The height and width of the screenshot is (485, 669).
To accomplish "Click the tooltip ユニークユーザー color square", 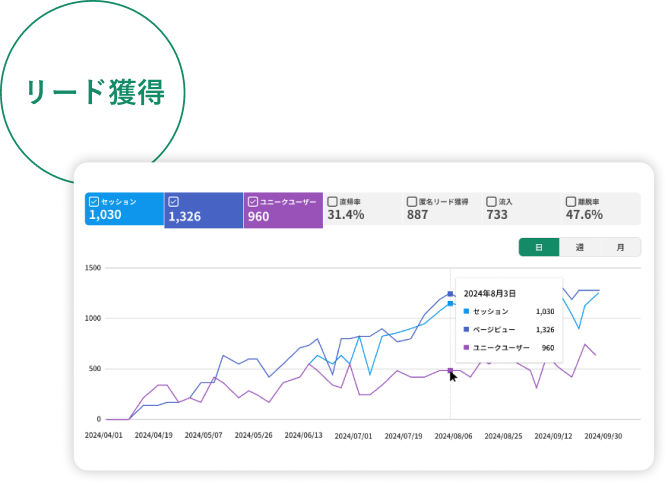I will (x=466, y=348).
